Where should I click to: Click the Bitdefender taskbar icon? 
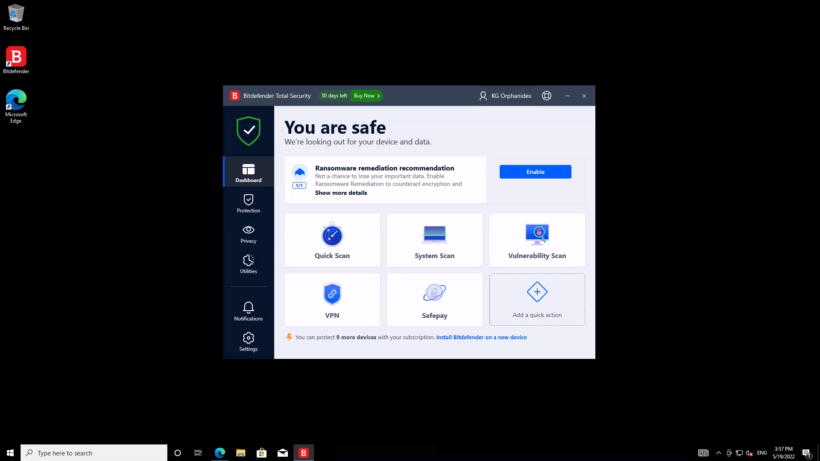click(303, 453)
